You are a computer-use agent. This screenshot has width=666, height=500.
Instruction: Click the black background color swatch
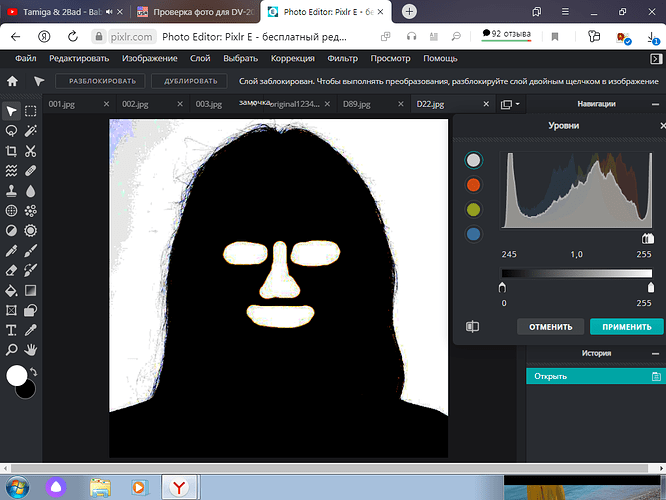[28, 392]
